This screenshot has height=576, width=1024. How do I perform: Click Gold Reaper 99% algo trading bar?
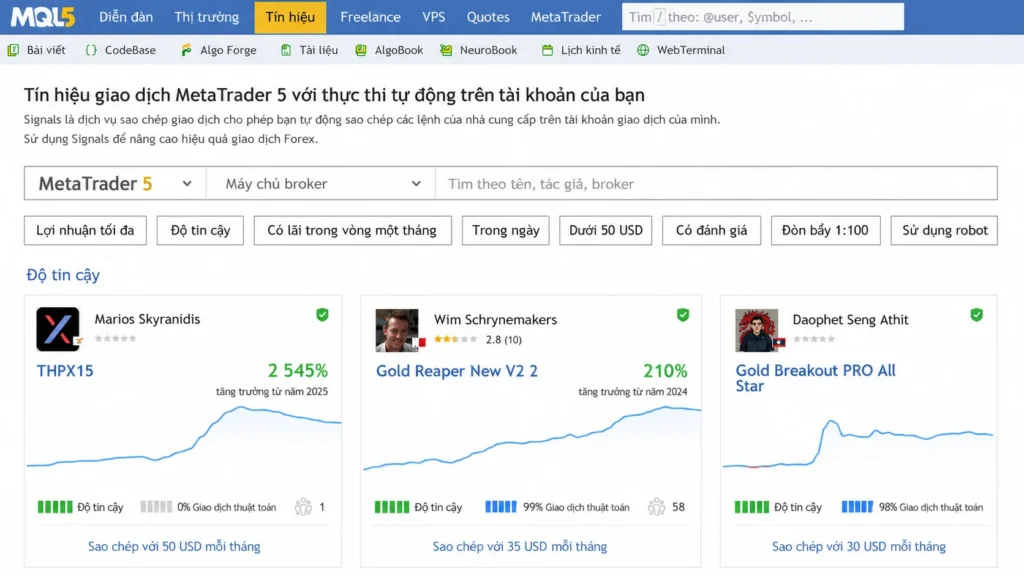point(501,507)
